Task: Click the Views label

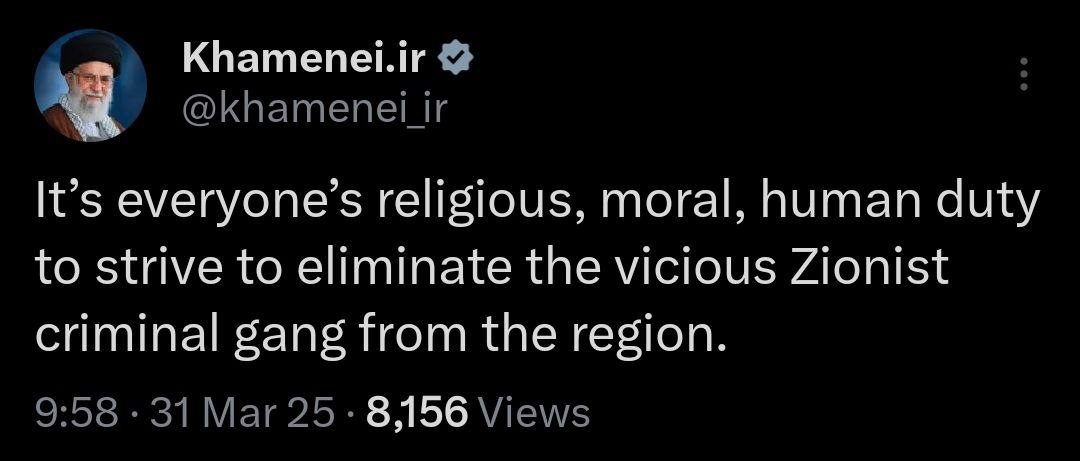Action: tap(535, 411)
